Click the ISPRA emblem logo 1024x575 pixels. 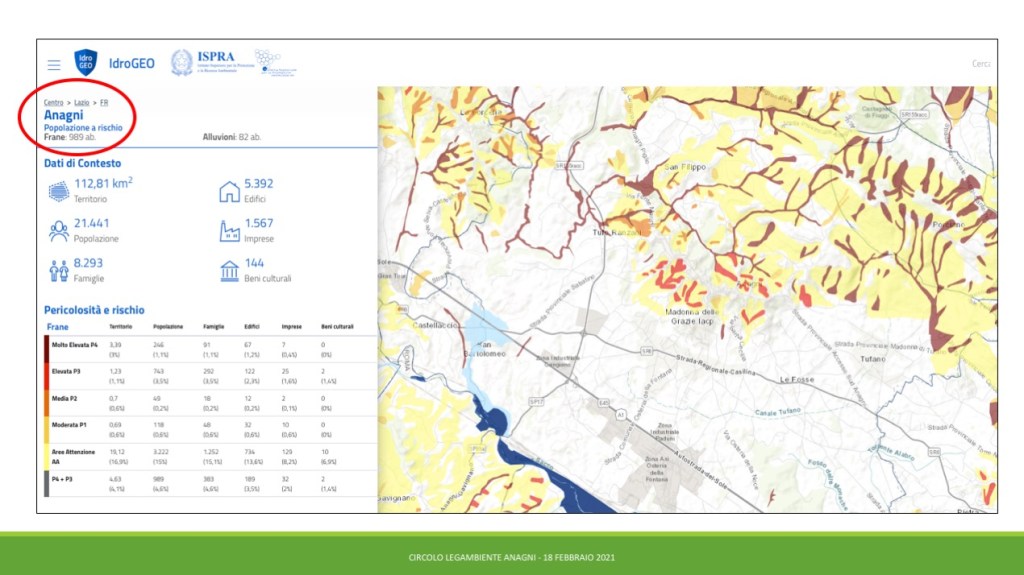[x=182, y=63]
